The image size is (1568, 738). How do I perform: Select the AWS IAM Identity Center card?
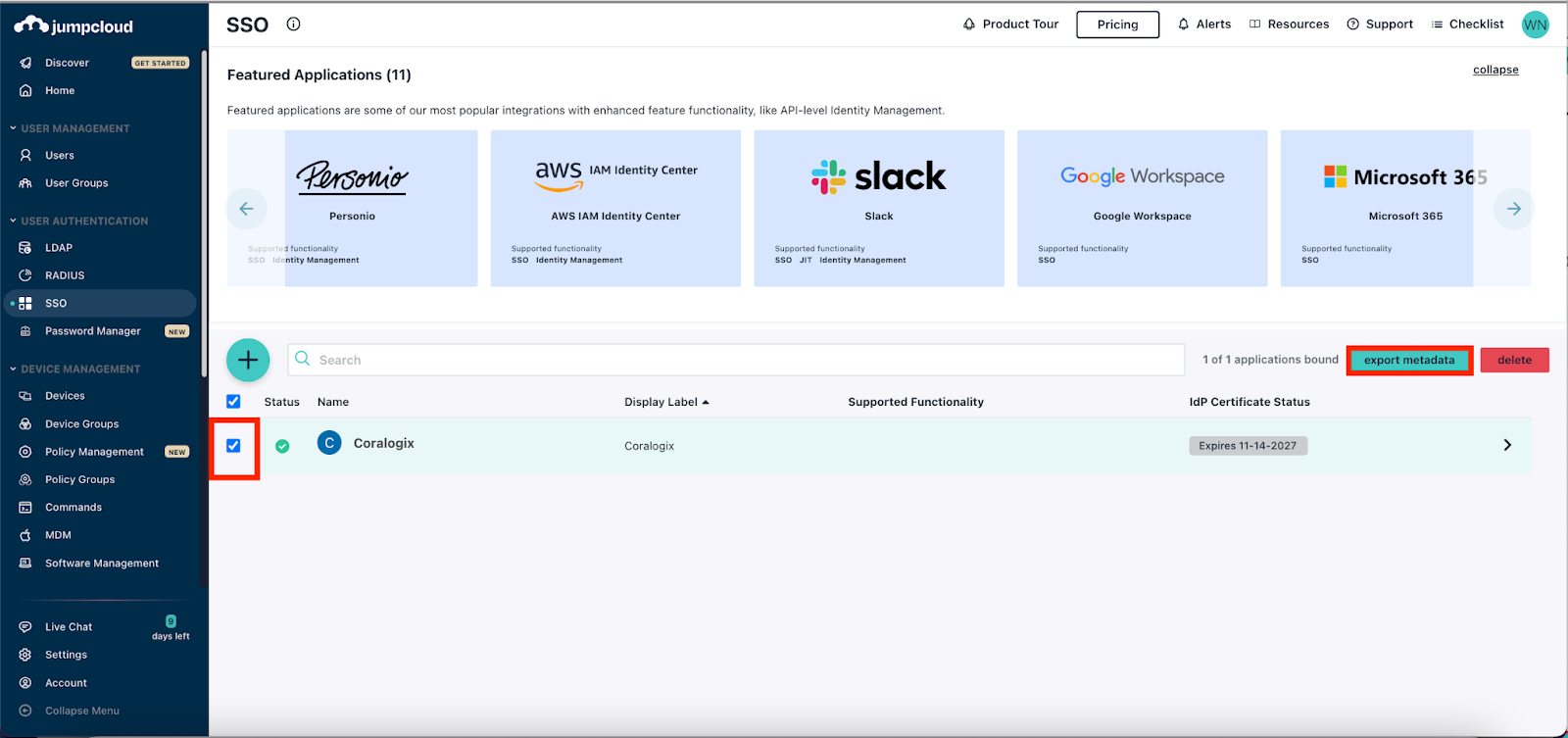(x=615, y=209)
